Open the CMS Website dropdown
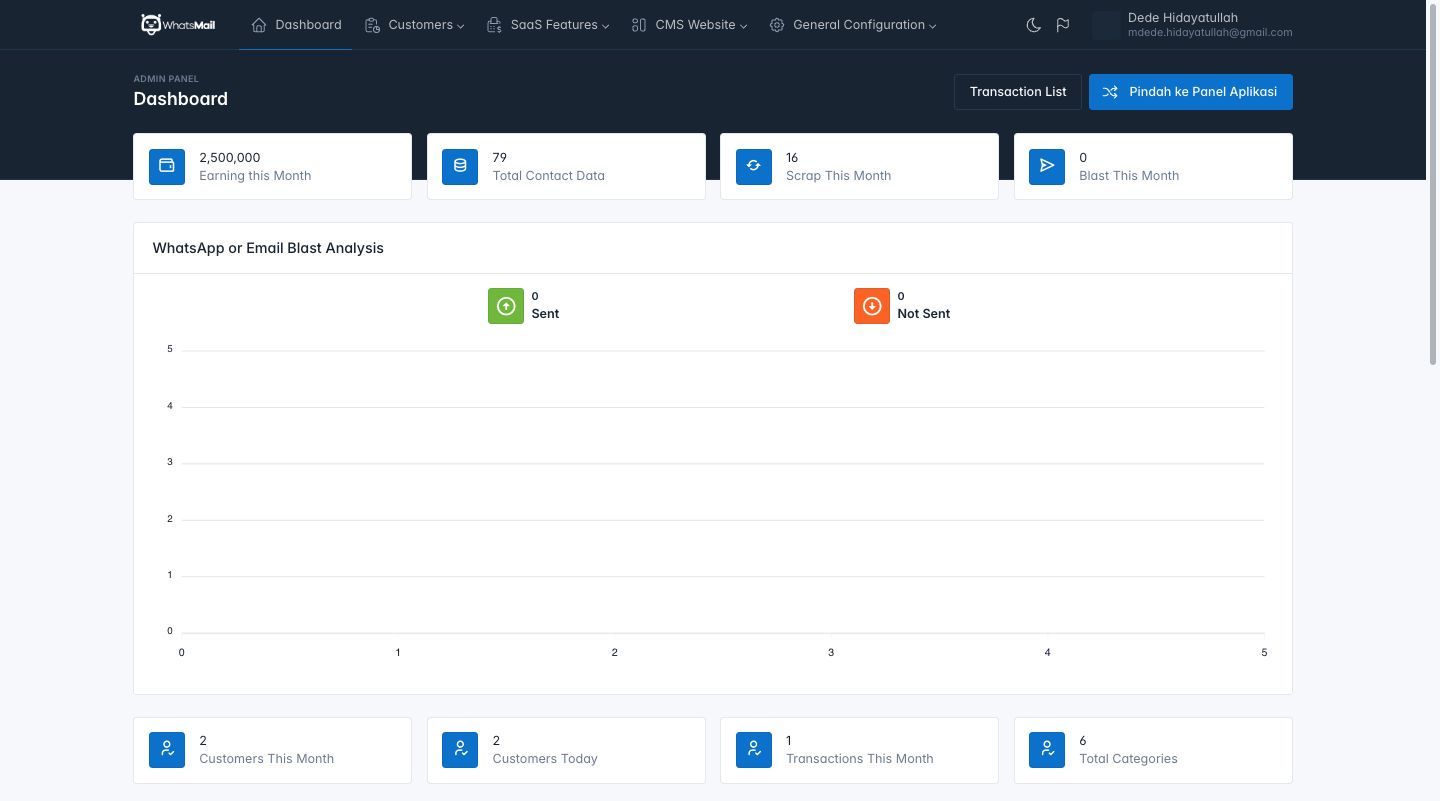This screenshot has width=1440, height=801. (690, 25)
